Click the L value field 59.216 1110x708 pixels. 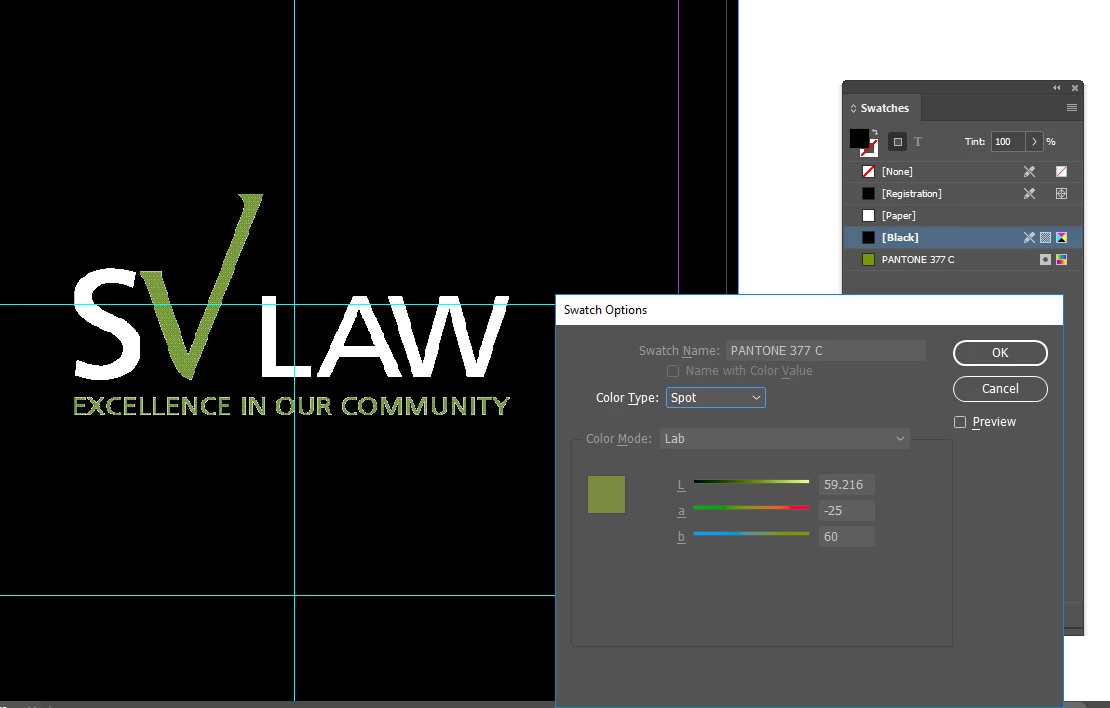click(x=846, y=485)
